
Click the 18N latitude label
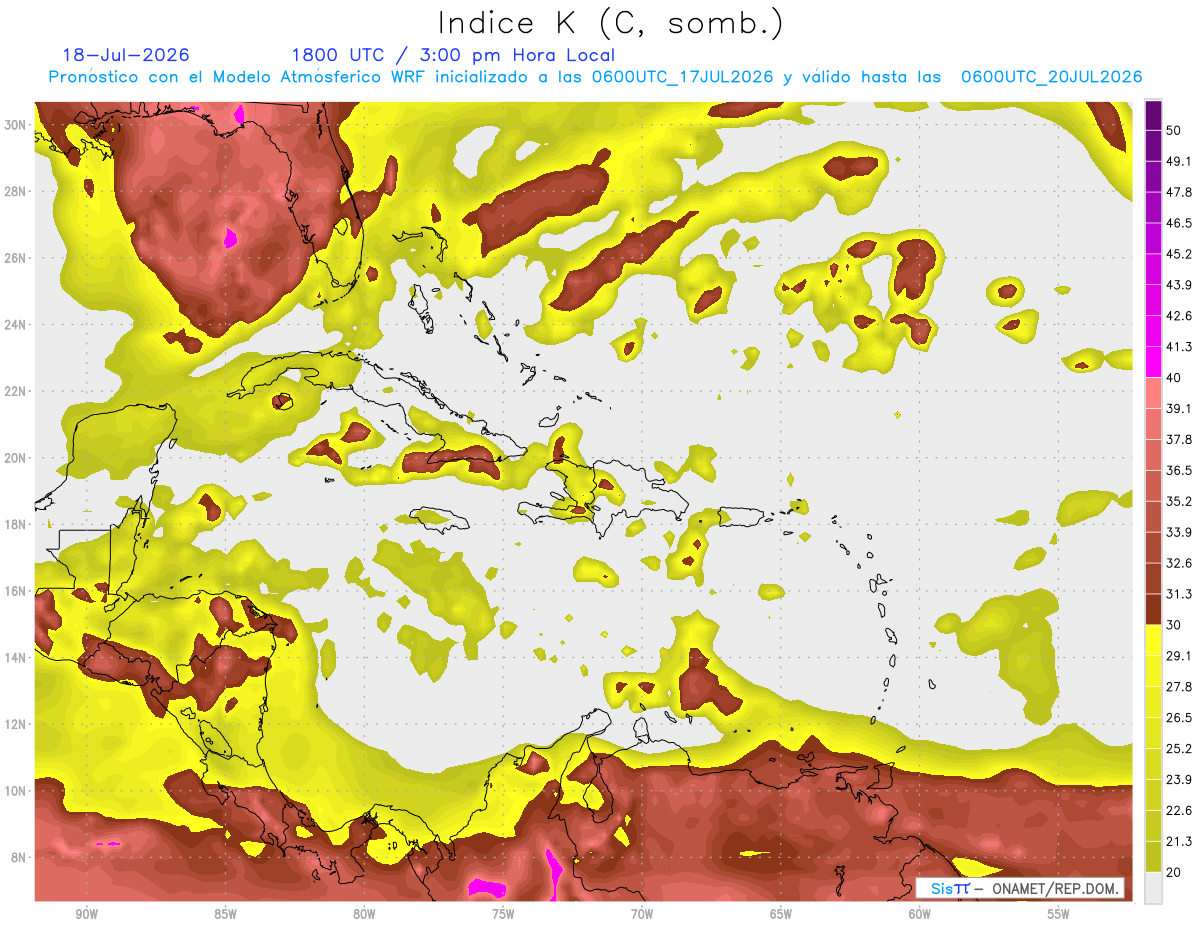pyautogui.click(x=16, y=524)
